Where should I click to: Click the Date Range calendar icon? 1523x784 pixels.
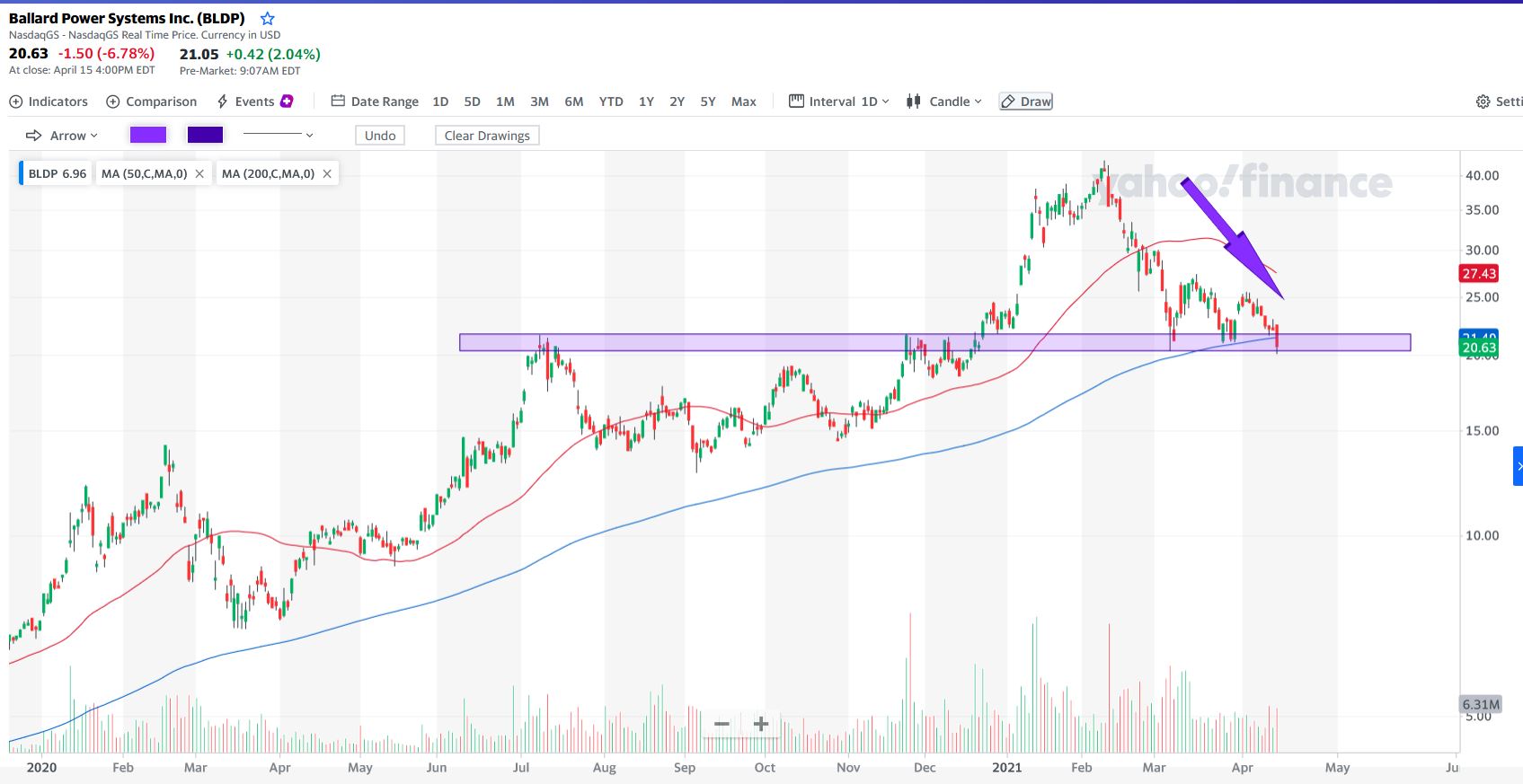[338, 101]
